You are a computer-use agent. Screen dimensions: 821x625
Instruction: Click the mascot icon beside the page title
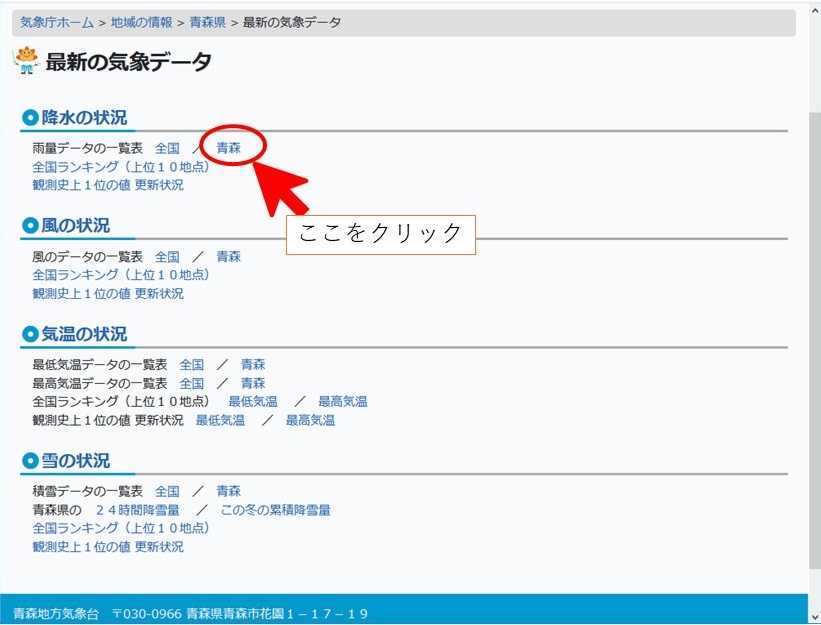point(26,61)
